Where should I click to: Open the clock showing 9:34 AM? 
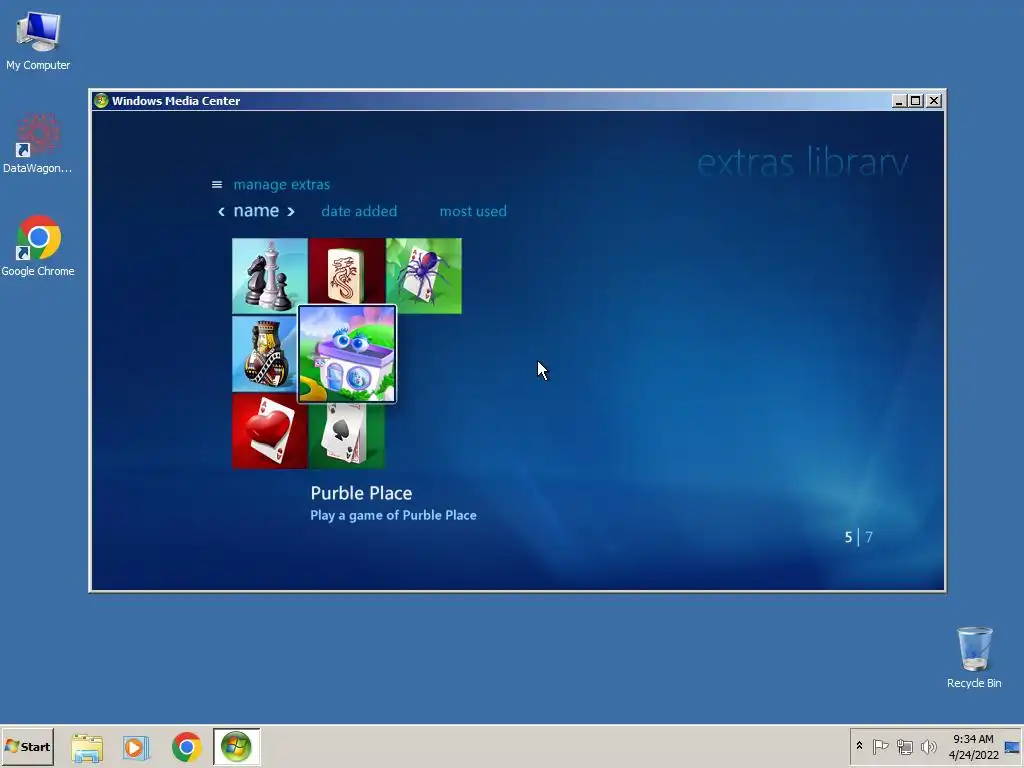973,746
